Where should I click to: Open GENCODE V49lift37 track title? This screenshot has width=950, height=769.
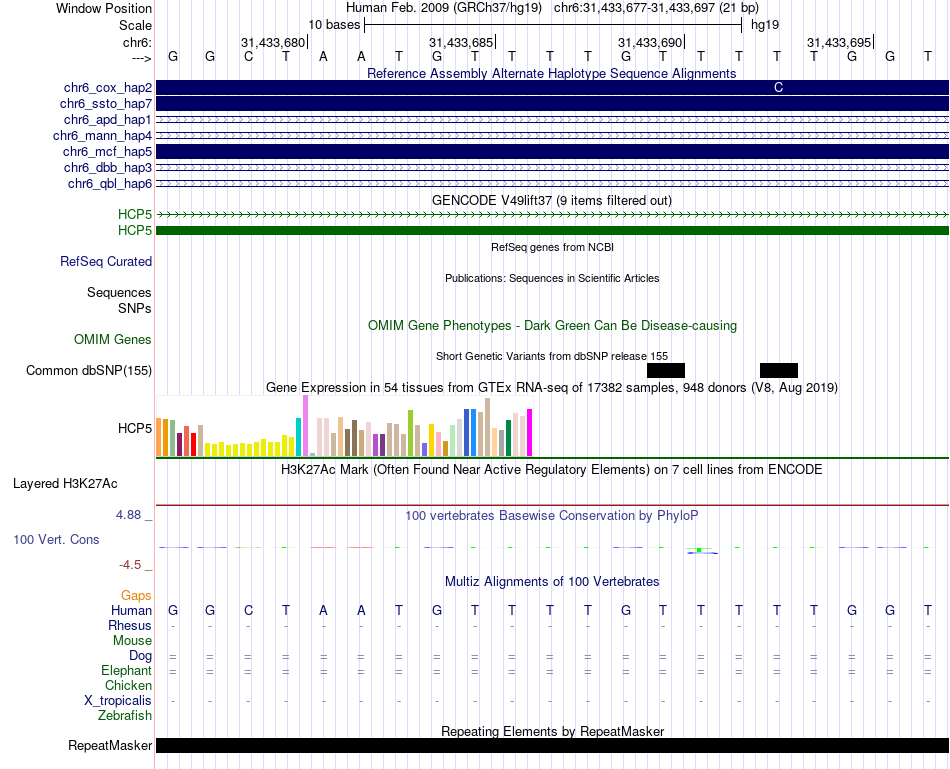coord(552,200)
